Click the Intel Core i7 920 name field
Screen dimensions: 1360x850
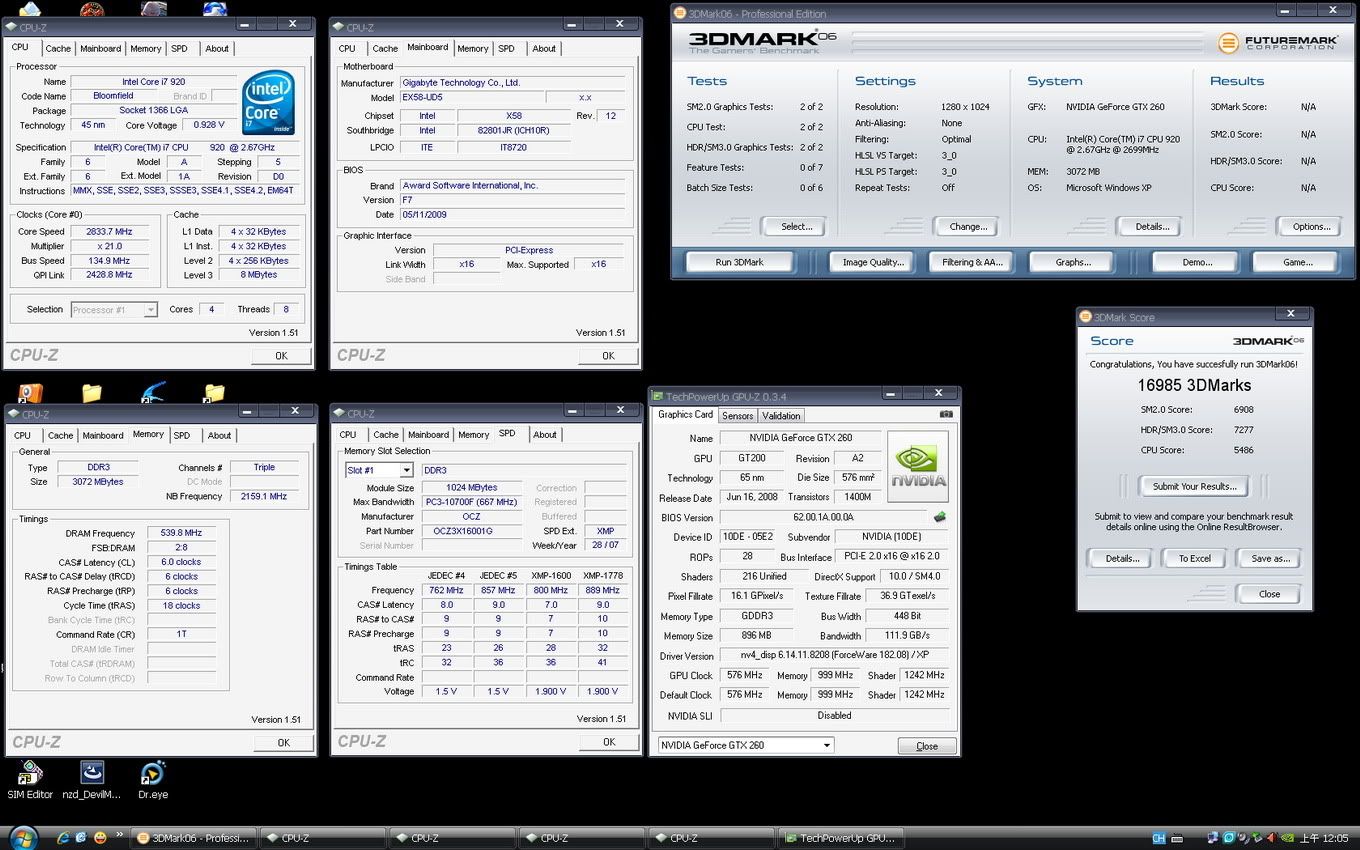(153, 82)
